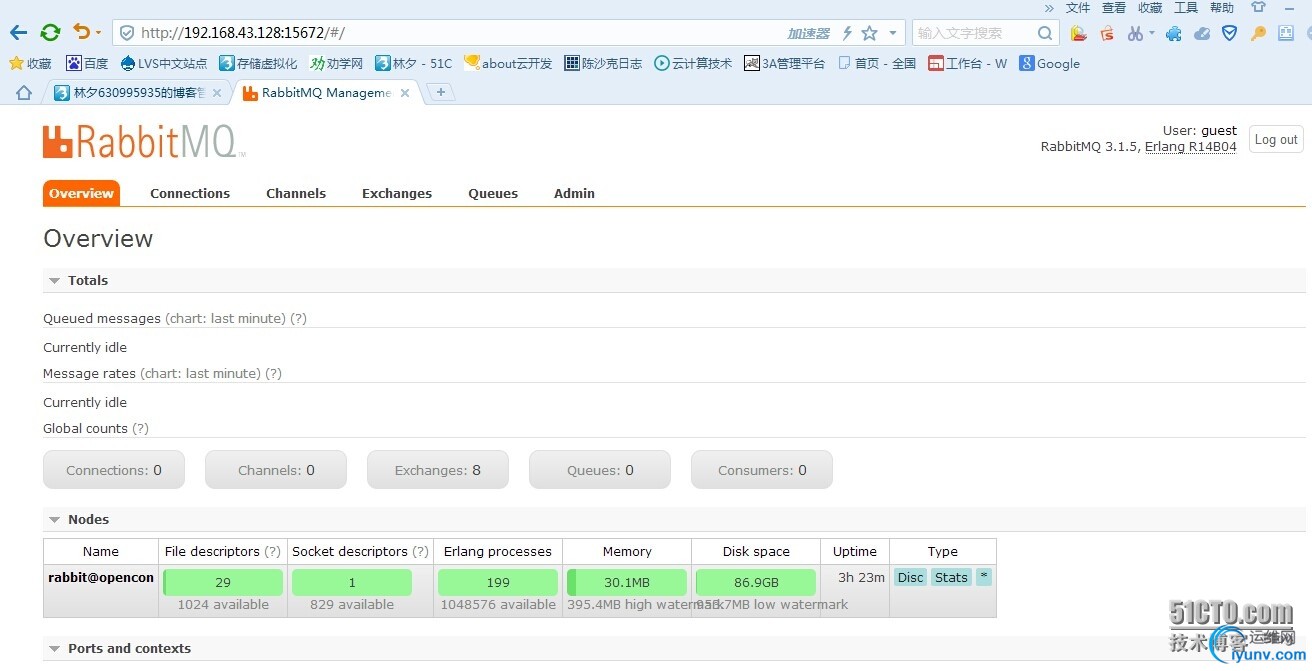The height and width of the screenshot is (671, 1312).
Task: Click the Connections: 0 count button
Action: coord(114,470)
